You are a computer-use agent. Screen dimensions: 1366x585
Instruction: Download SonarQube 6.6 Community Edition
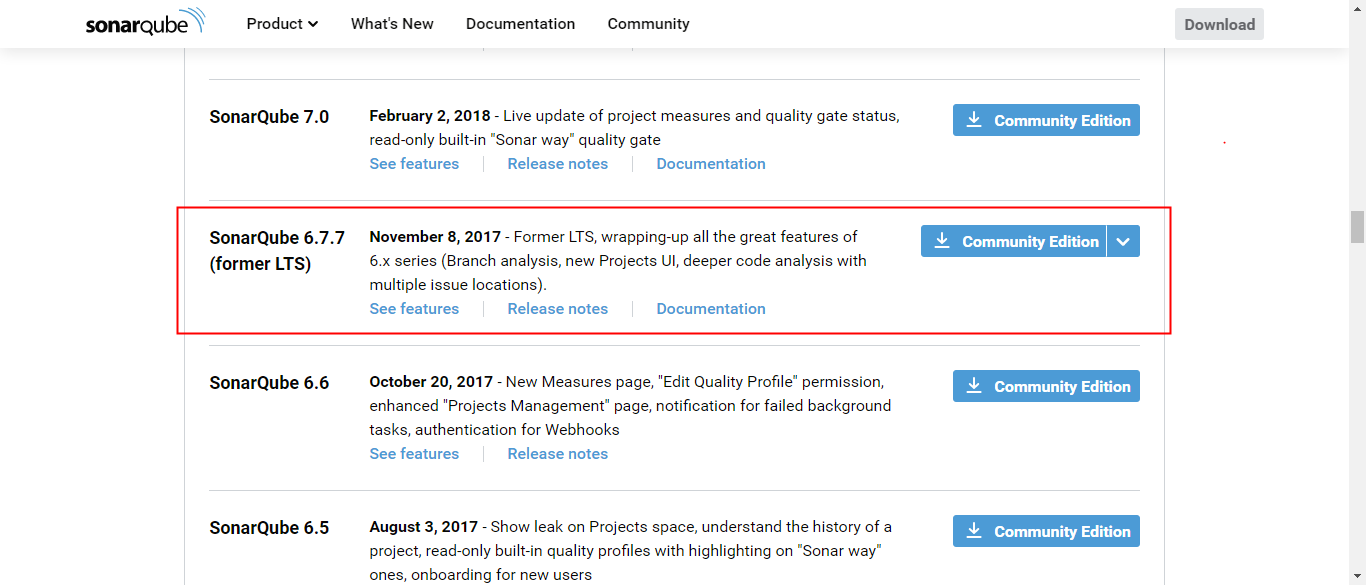[x=1061, y=387]
